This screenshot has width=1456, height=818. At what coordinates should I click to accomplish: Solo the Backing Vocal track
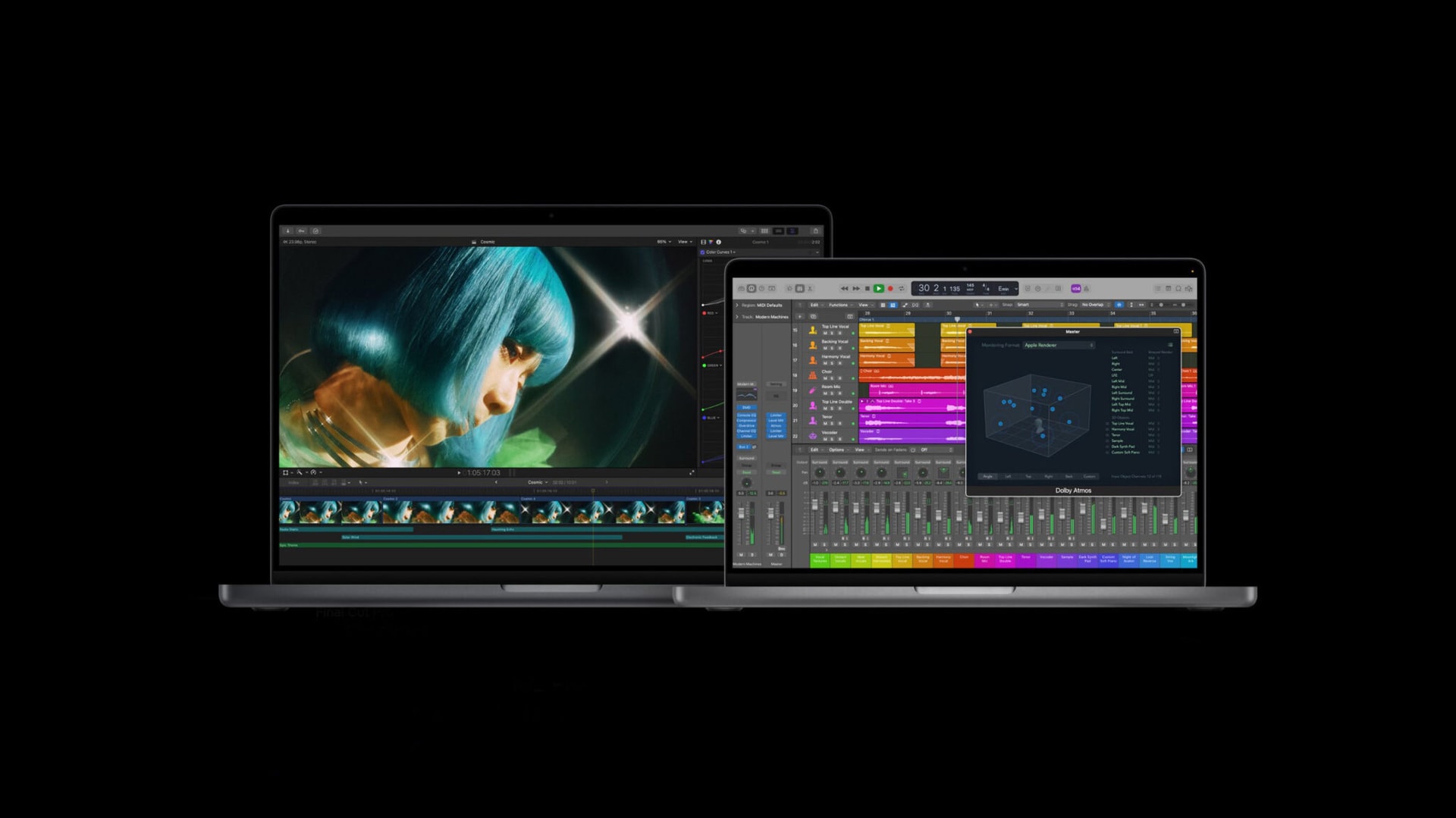832,349
